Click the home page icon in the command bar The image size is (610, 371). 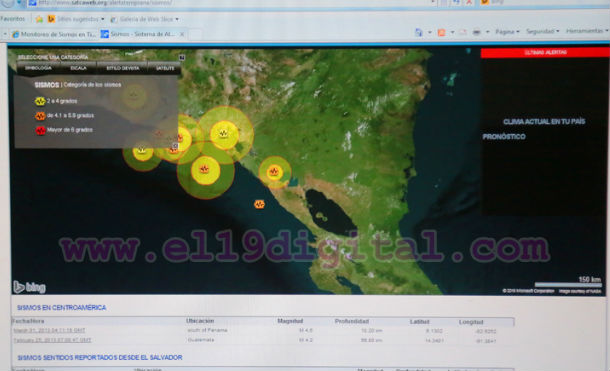(x=419, y=32)
